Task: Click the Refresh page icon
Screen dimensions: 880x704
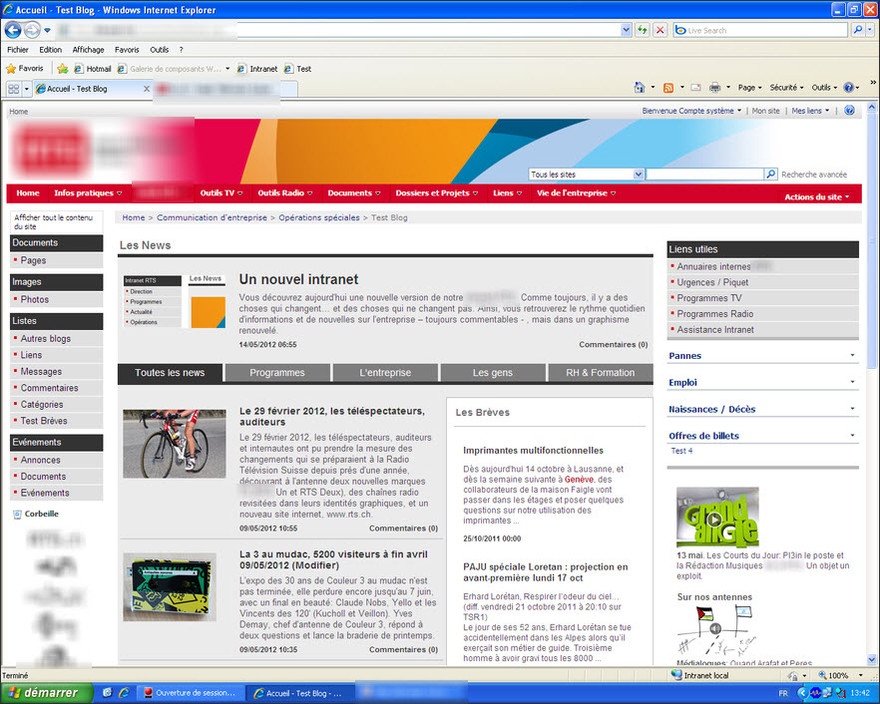Action: click(642, 30)
